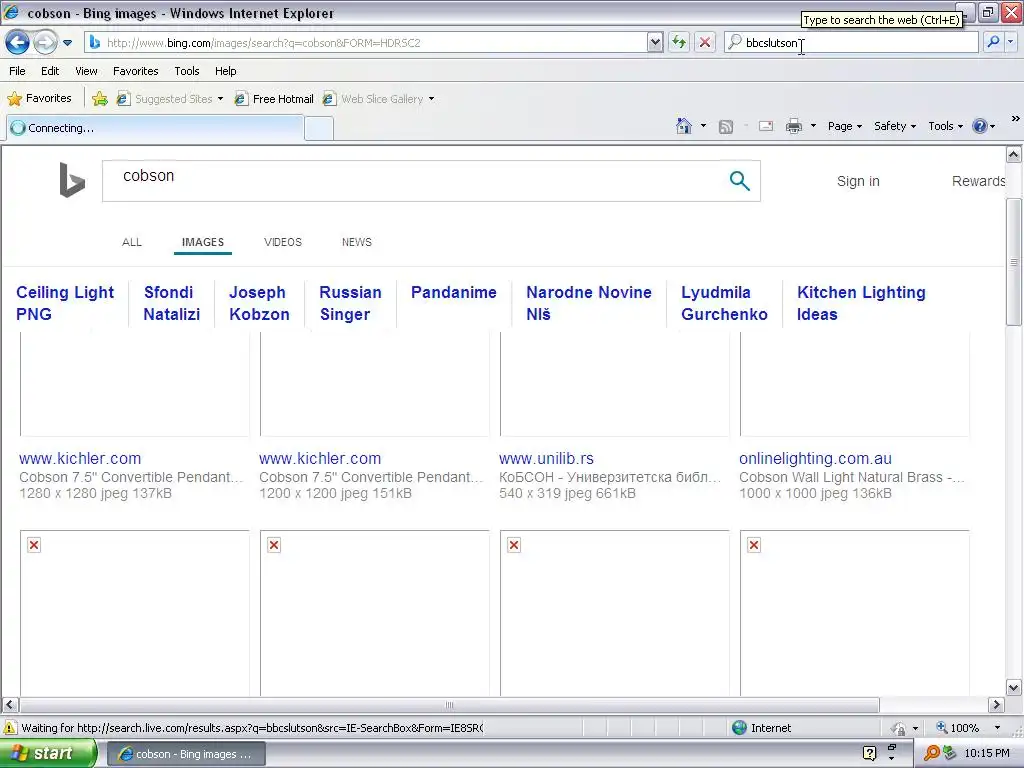
Task: Select the Connecting... browser tab
Action: coord(155,128)
